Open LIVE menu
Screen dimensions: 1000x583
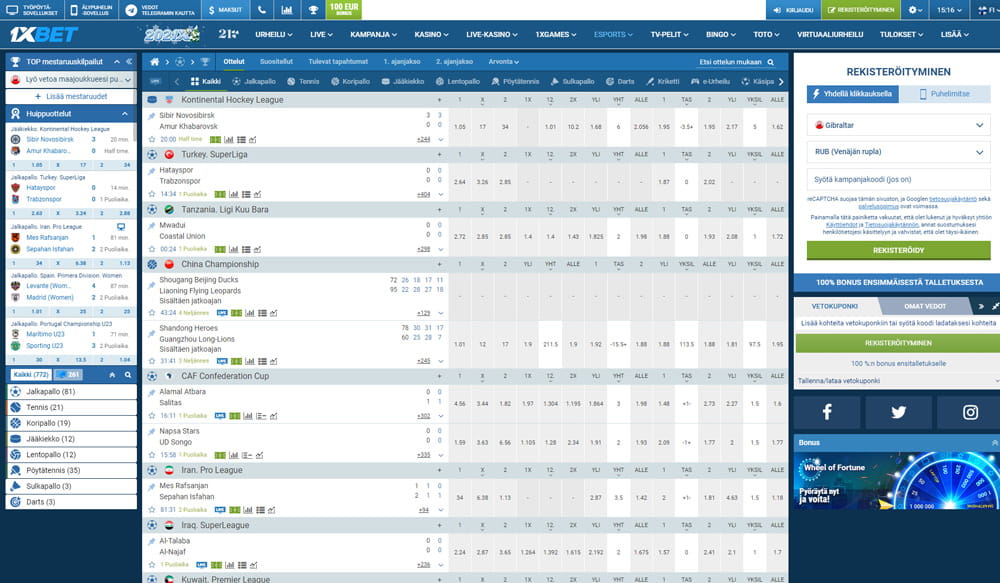pyautogui.click(x=321, y=34)
